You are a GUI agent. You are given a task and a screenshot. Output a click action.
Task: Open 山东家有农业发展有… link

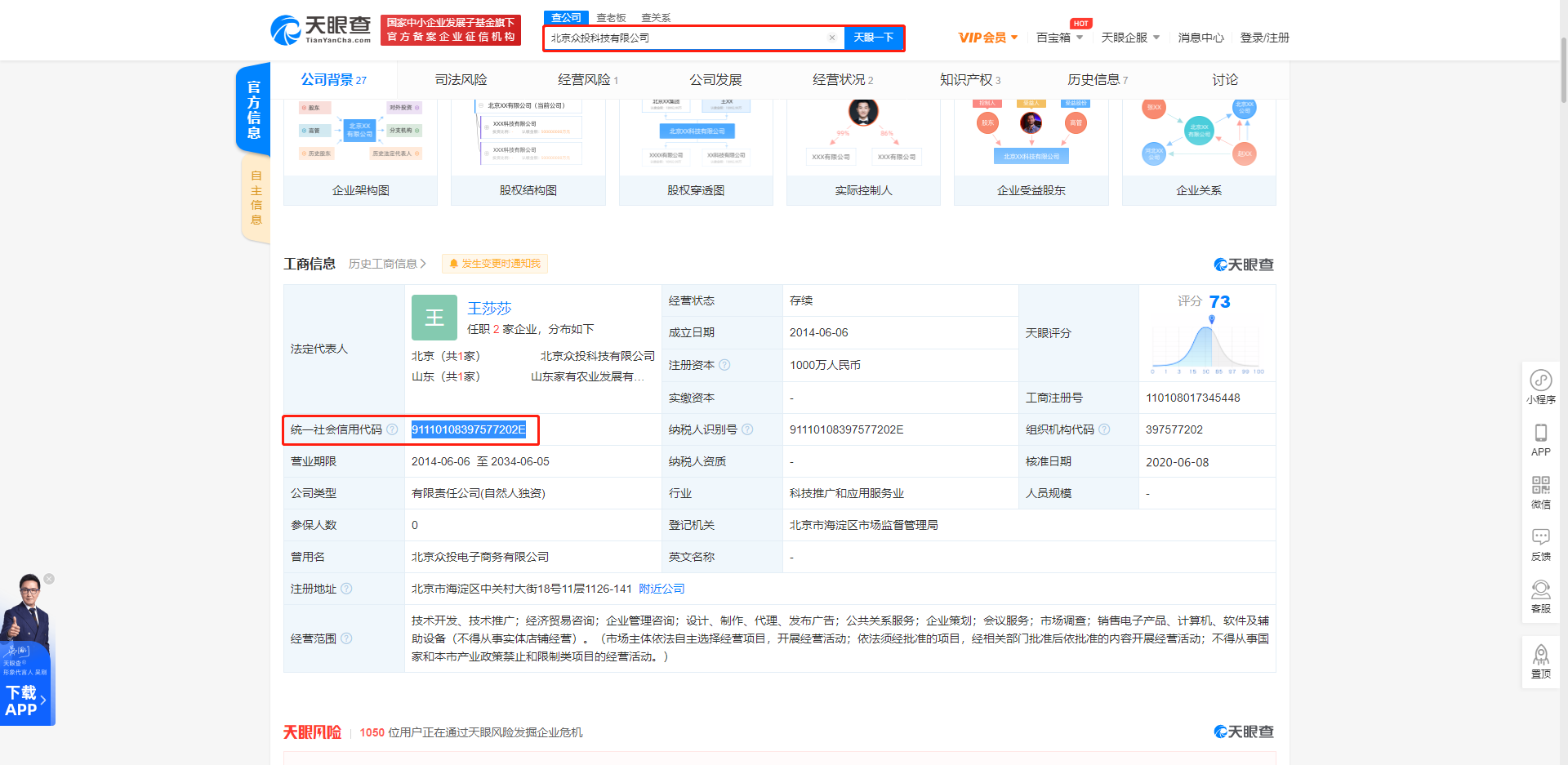(x=588, y=376)
